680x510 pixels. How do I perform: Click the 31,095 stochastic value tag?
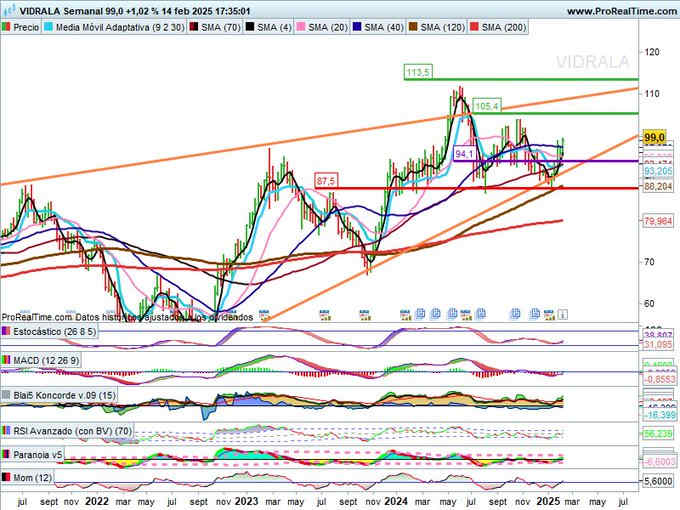[x=658, y=345]
